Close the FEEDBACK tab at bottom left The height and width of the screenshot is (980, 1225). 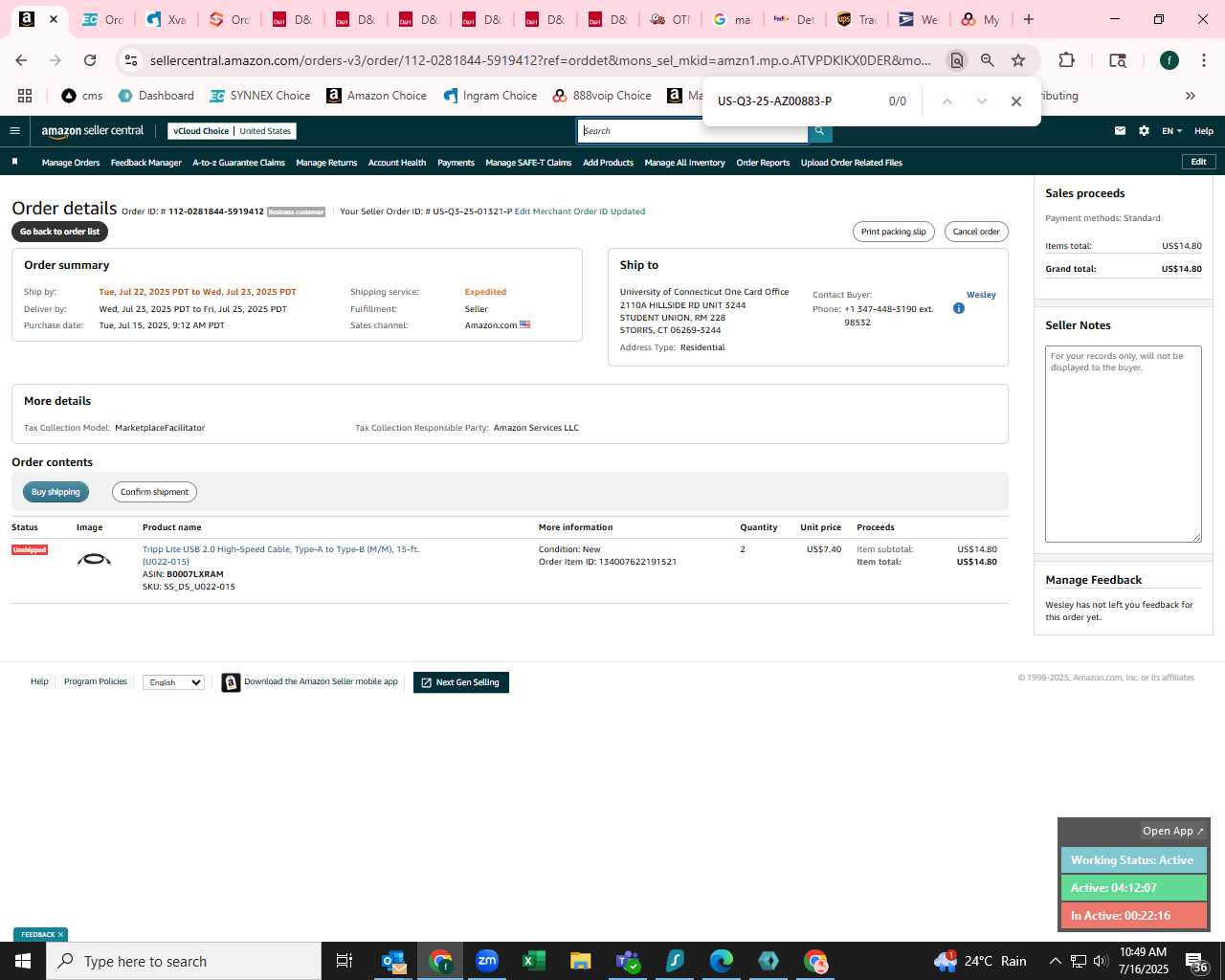coord(60,935)
